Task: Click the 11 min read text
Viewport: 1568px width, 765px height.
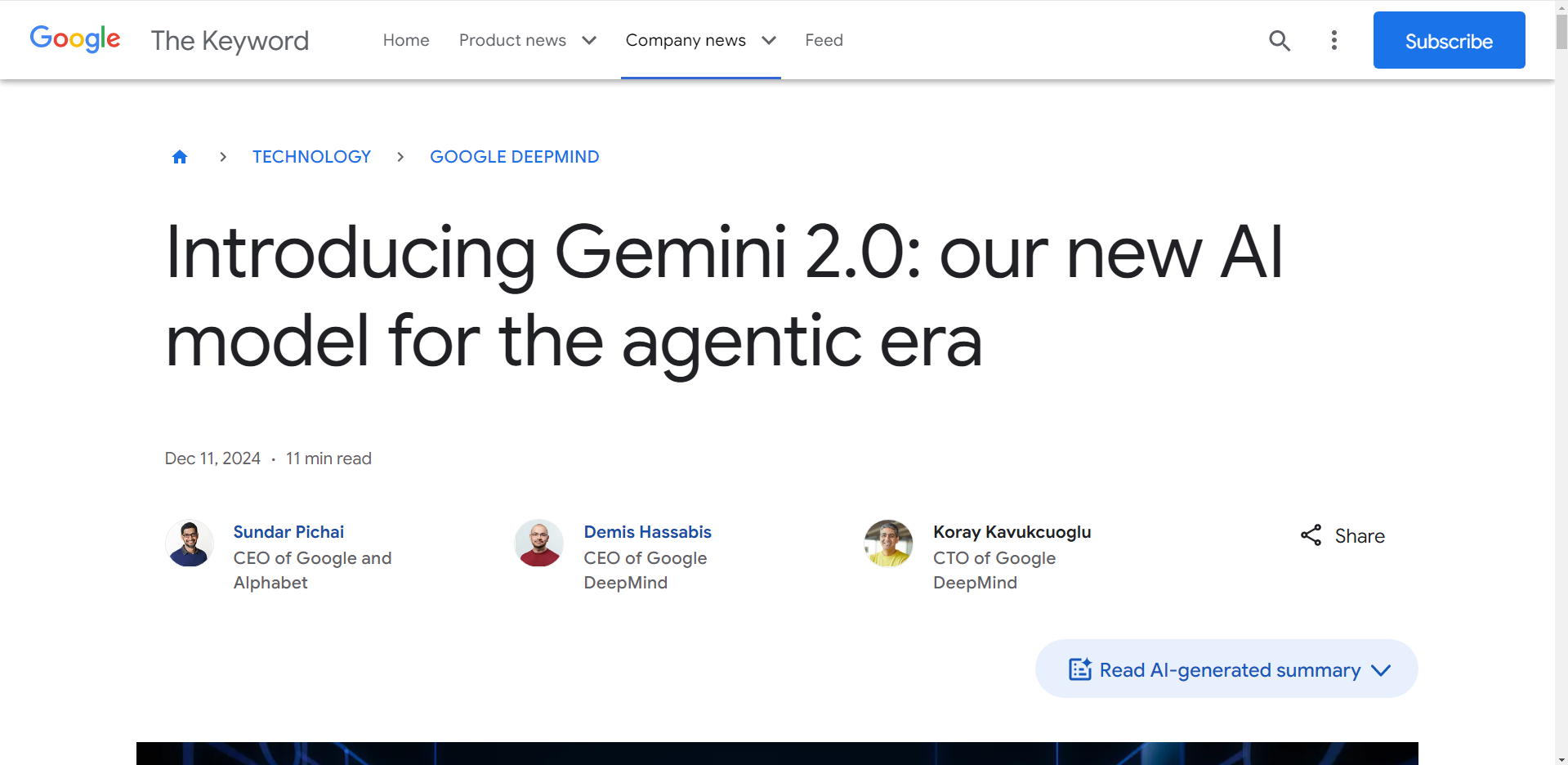Action: point(328,459)
